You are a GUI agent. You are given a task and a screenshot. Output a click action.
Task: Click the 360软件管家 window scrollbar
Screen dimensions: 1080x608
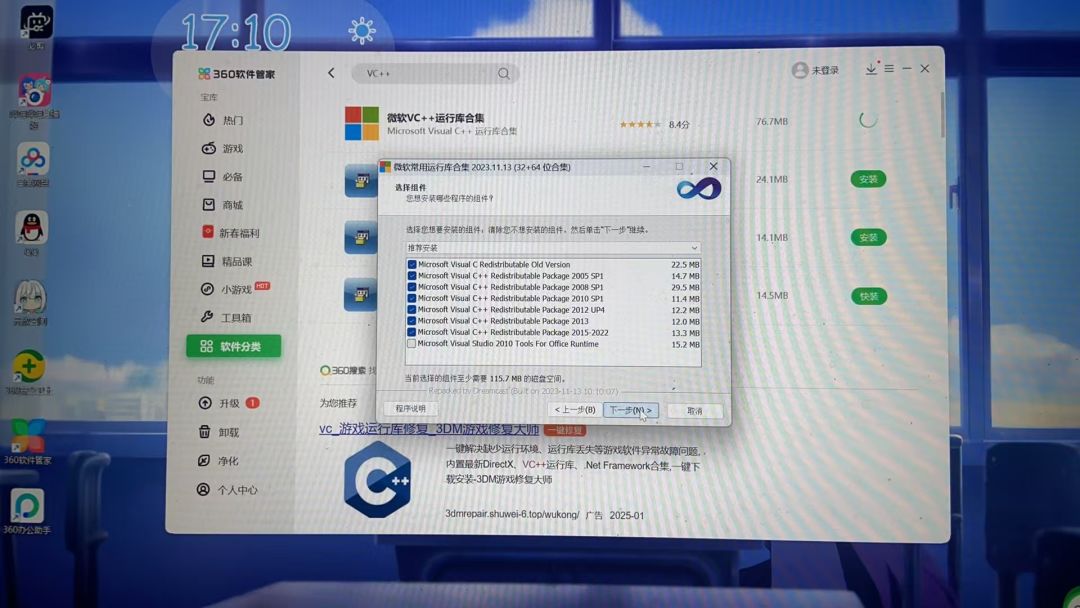click(942, 114)
